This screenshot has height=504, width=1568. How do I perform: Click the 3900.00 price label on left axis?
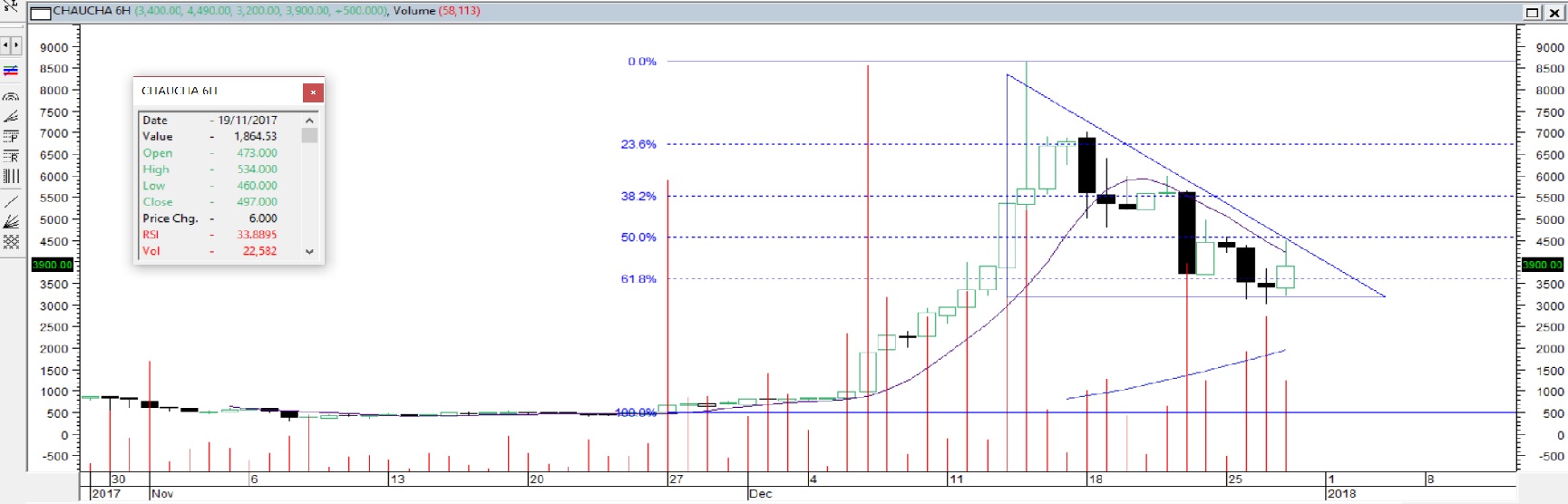click(53, 265)
